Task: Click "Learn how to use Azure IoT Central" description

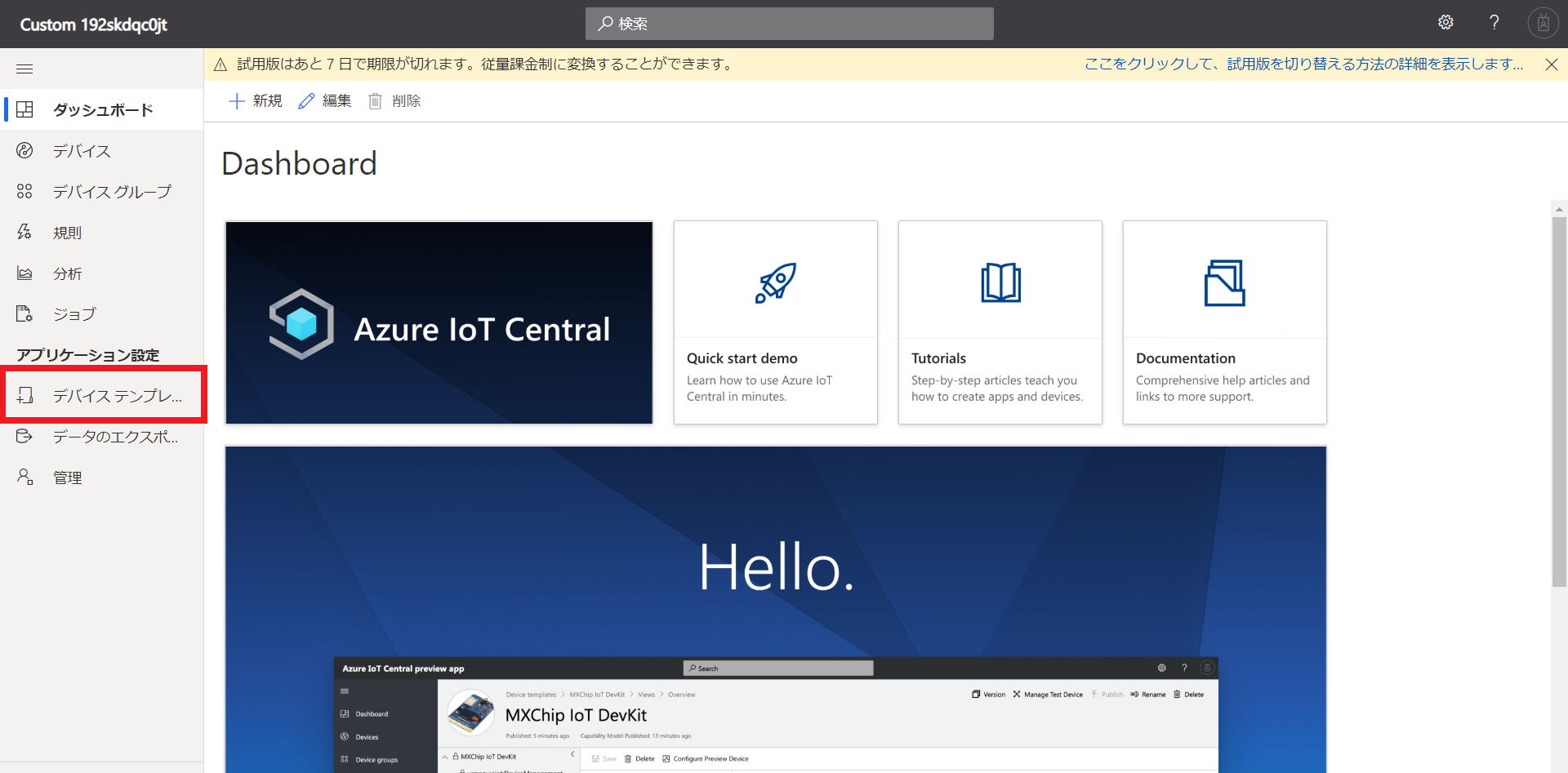Action: tap(759, 389)
